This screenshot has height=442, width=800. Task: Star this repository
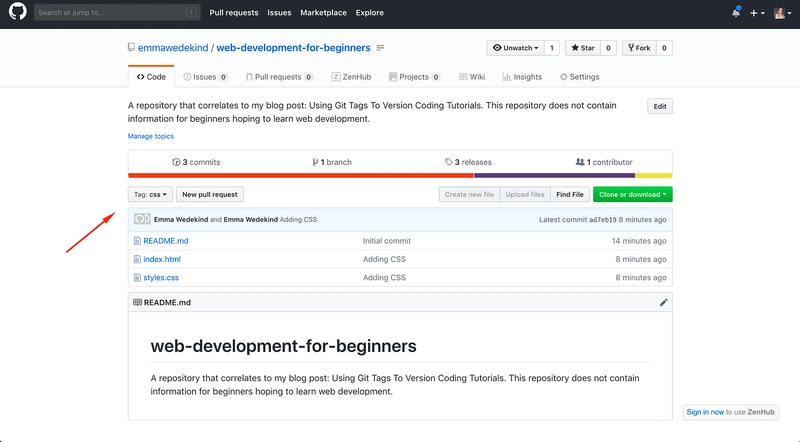click(583, 48)
